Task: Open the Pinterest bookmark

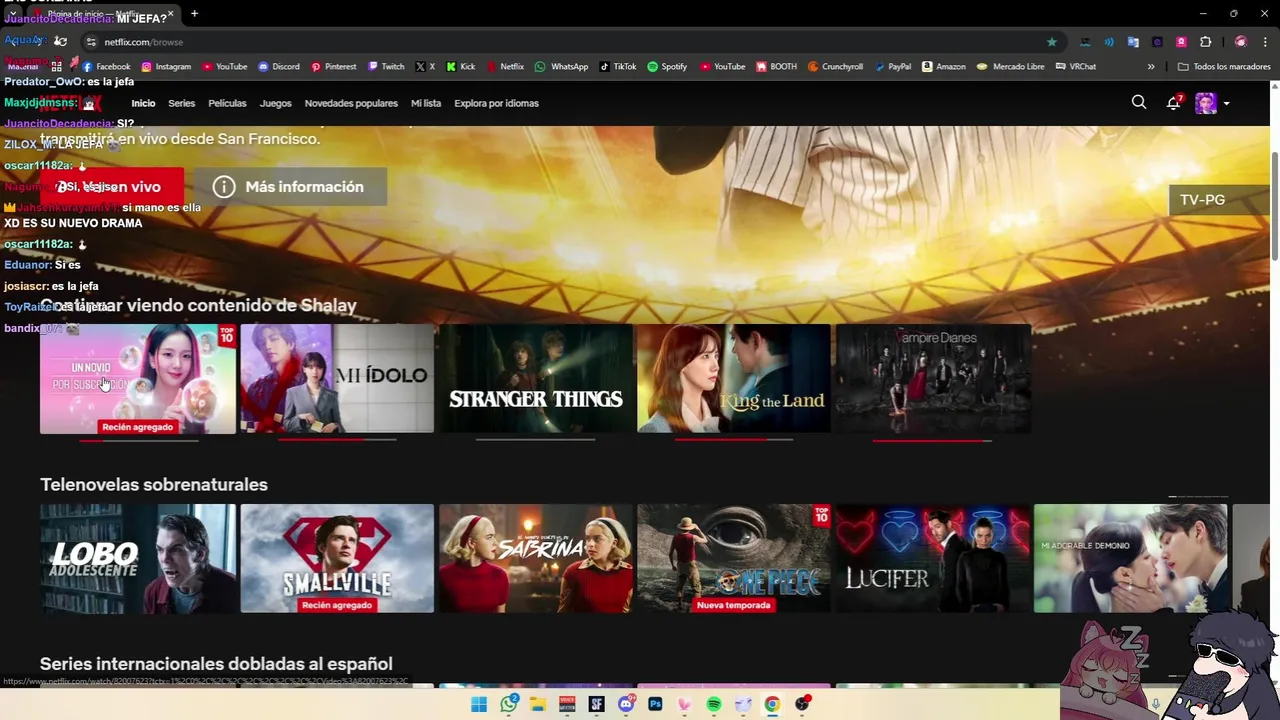Action: (334, 67)
